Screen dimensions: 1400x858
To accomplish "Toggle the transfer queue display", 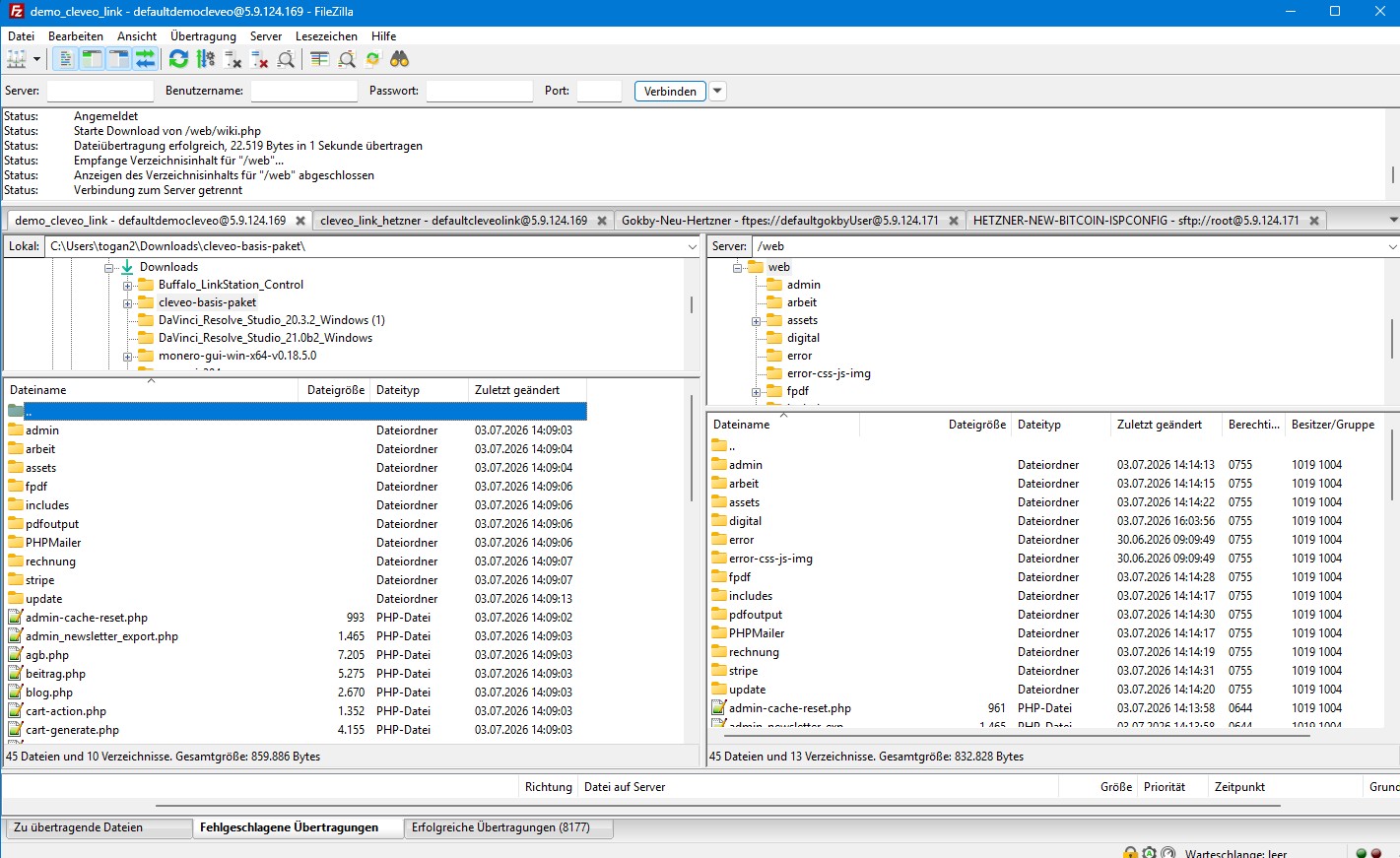I will 145,59.
